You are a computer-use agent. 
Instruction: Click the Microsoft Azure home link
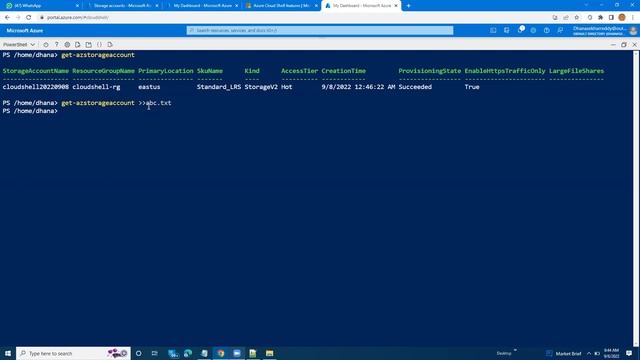point(24,30)
